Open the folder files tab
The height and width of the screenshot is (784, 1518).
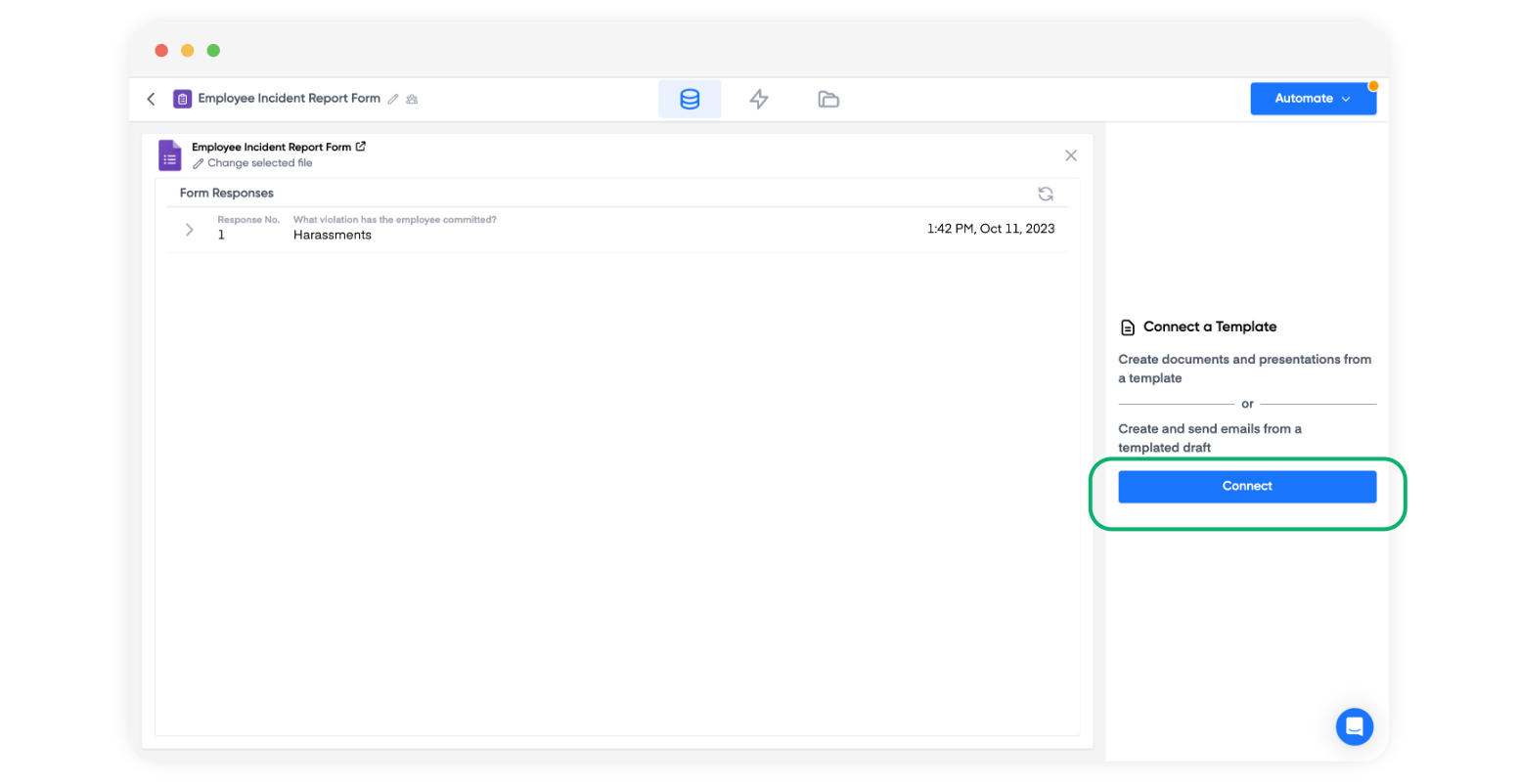[828, 99]
